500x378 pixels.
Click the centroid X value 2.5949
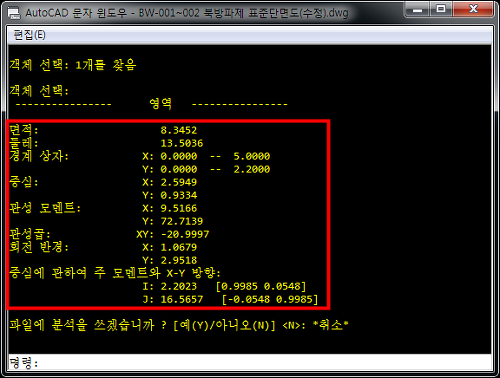pos(179,182)
